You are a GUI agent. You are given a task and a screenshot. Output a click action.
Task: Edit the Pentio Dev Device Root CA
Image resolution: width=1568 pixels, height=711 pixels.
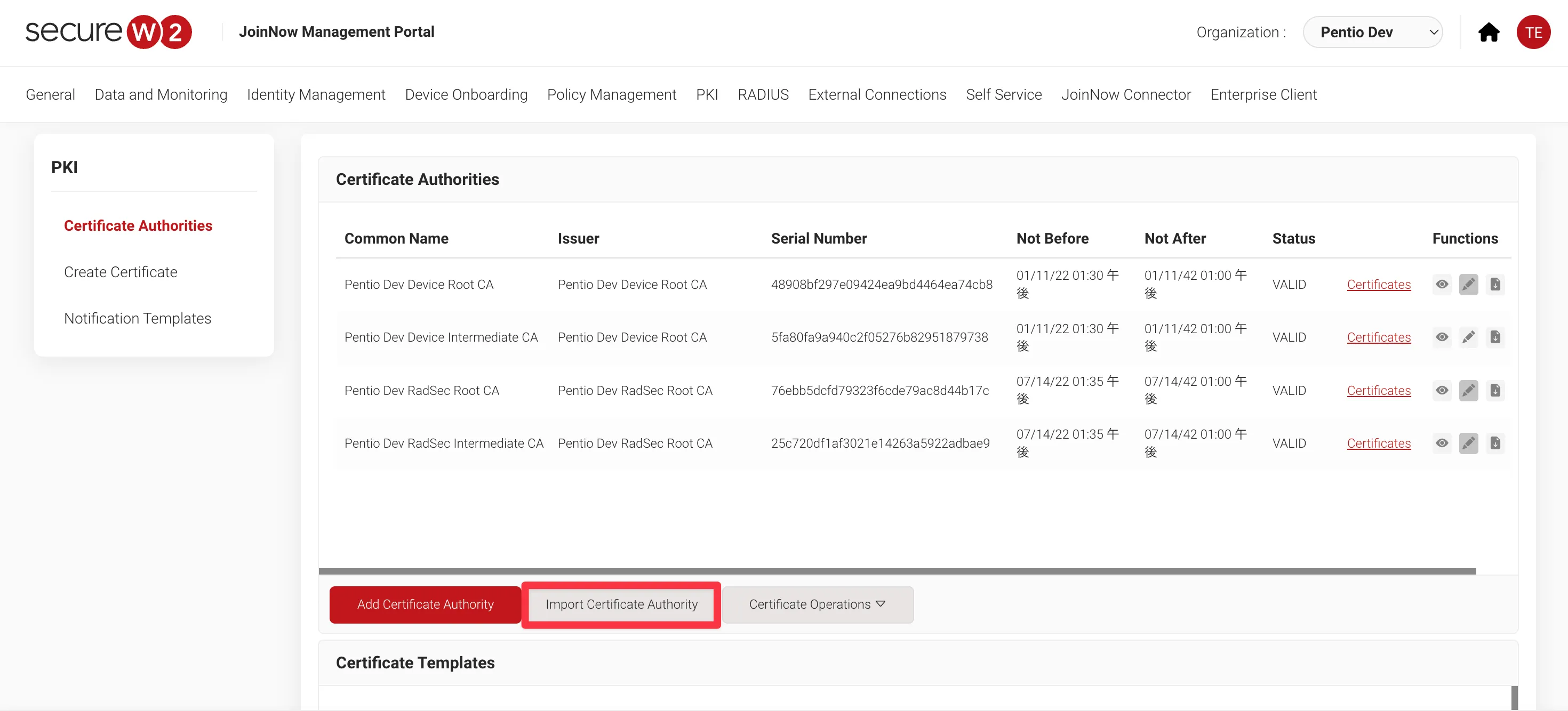tap(1468, 284)
